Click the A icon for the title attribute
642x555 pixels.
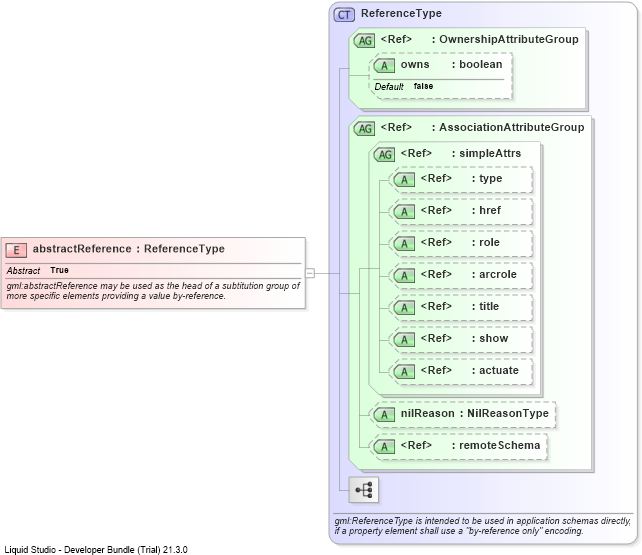pos(404,307)
